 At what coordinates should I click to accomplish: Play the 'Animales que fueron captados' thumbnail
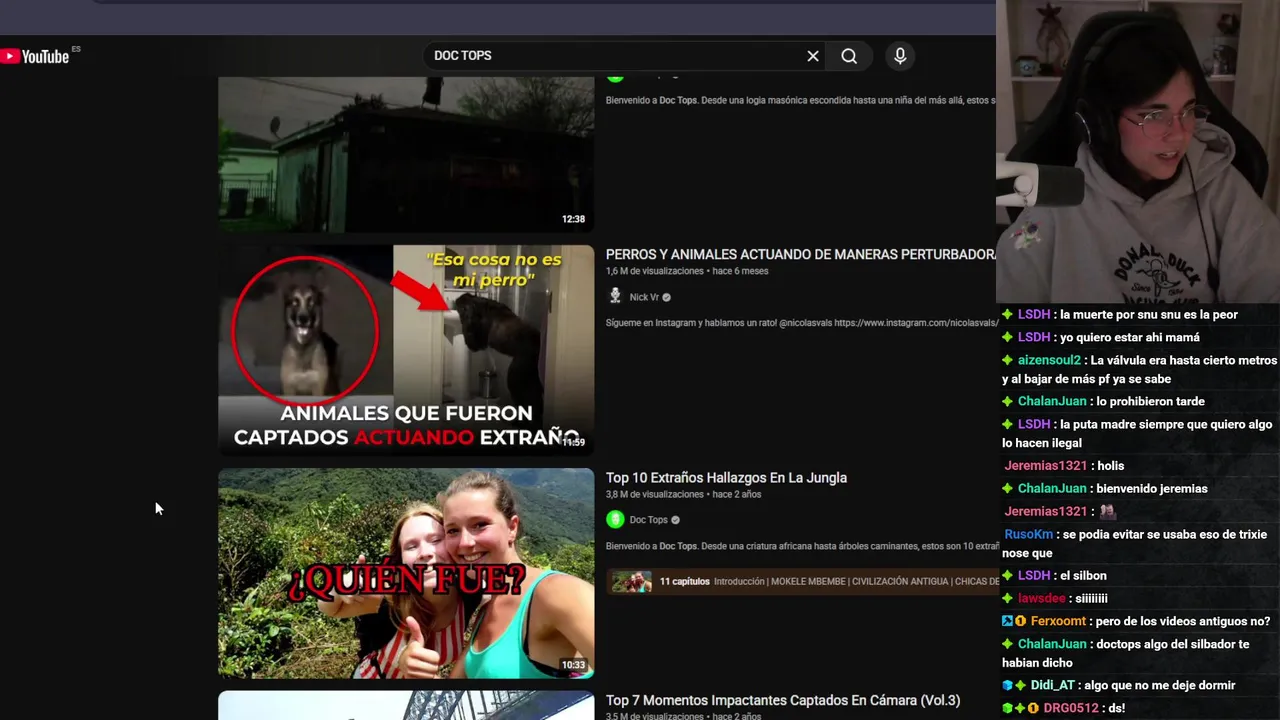[x=406, y=350]
